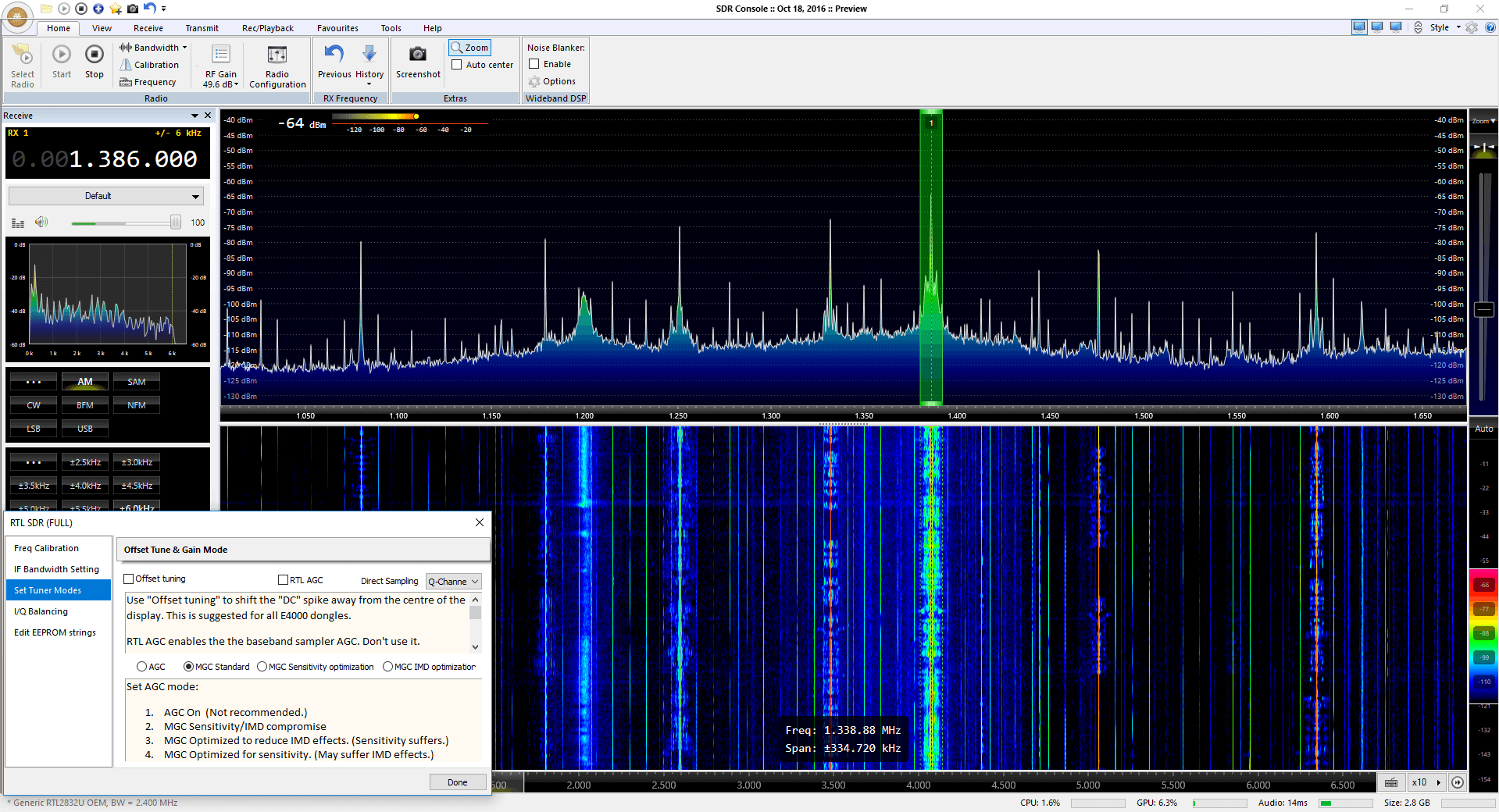Open the Rec/Playback ribbon tab

click(267, 28)
